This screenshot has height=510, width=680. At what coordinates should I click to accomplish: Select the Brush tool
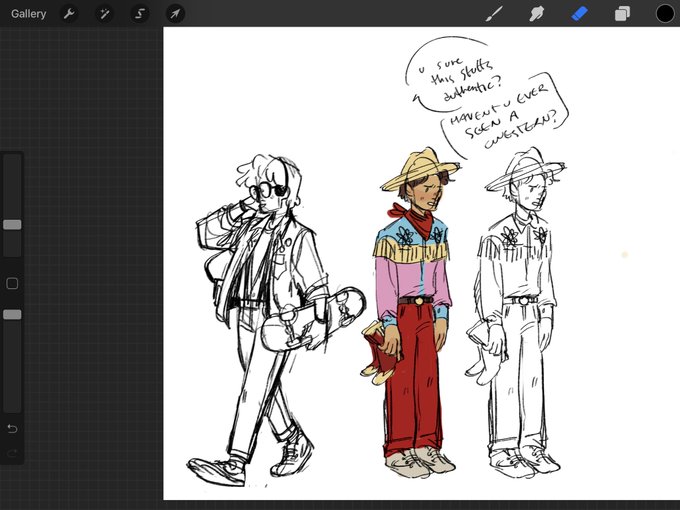click(x=494, y=14)
